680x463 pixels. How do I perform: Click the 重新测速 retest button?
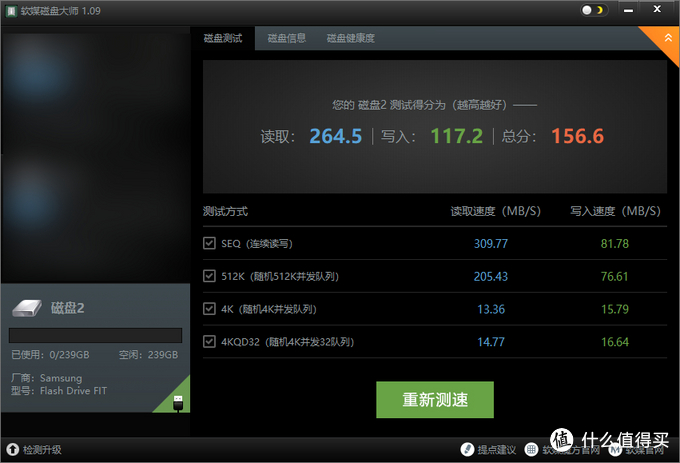click(x=435, y=400)
